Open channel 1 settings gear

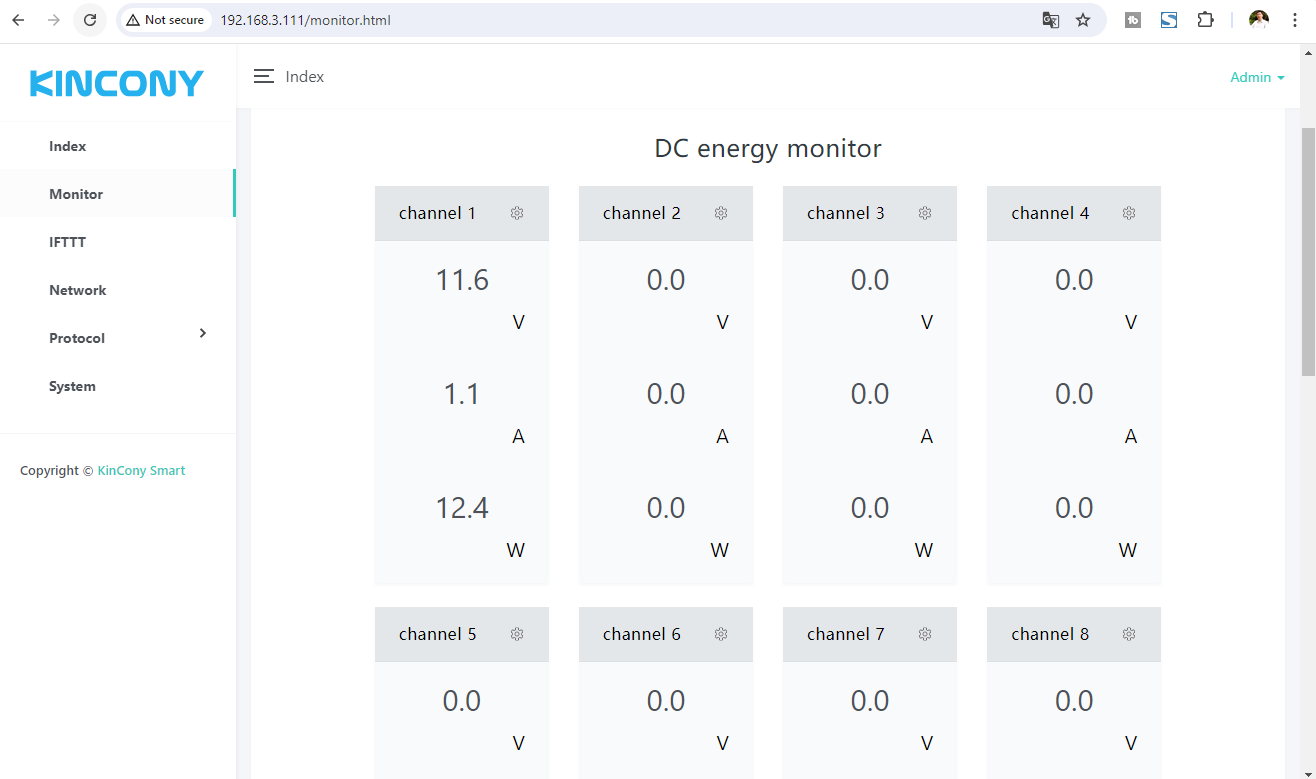click(x=517, y=213)
